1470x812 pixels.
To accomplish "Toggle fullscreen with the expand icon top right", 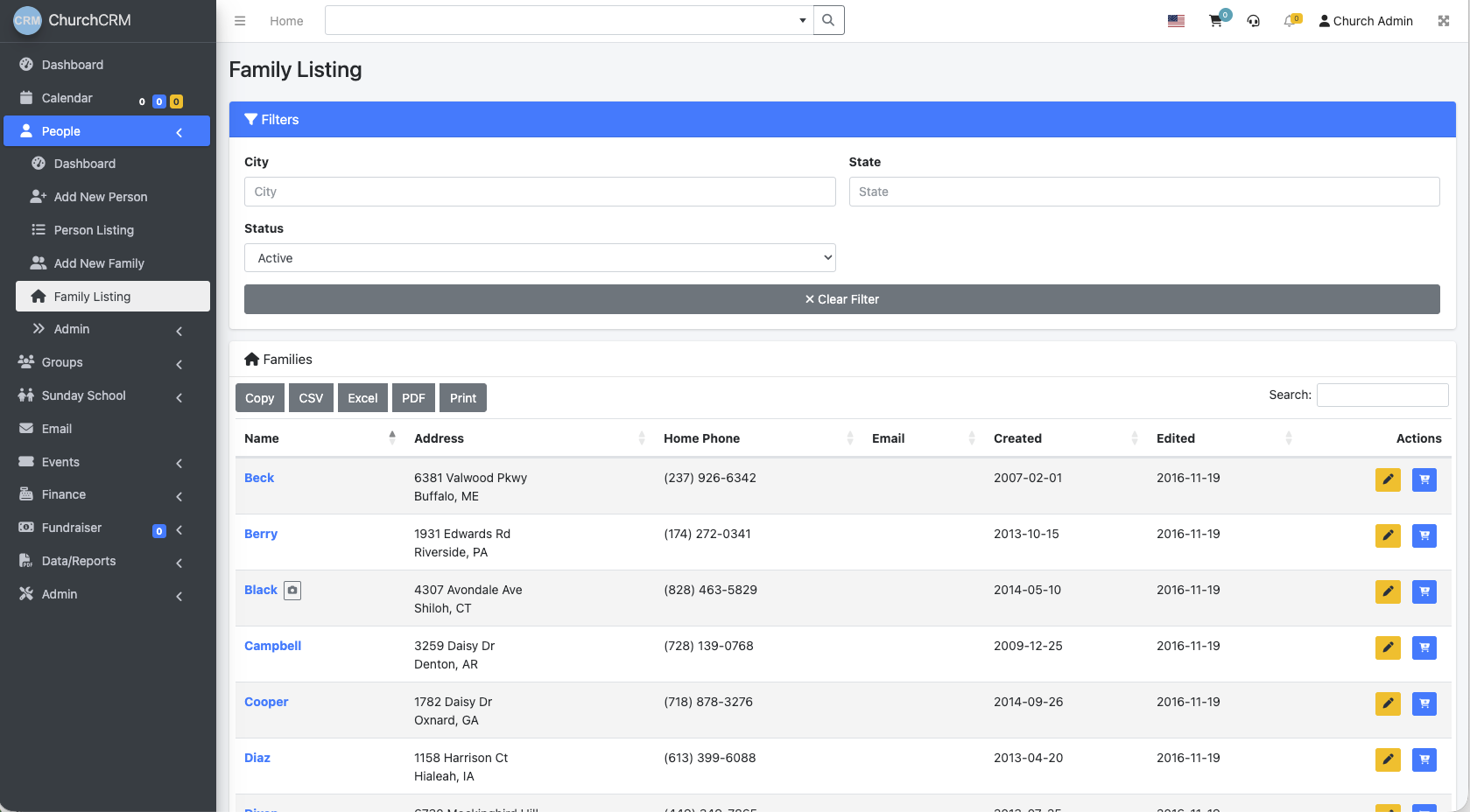I will 1443,20.
